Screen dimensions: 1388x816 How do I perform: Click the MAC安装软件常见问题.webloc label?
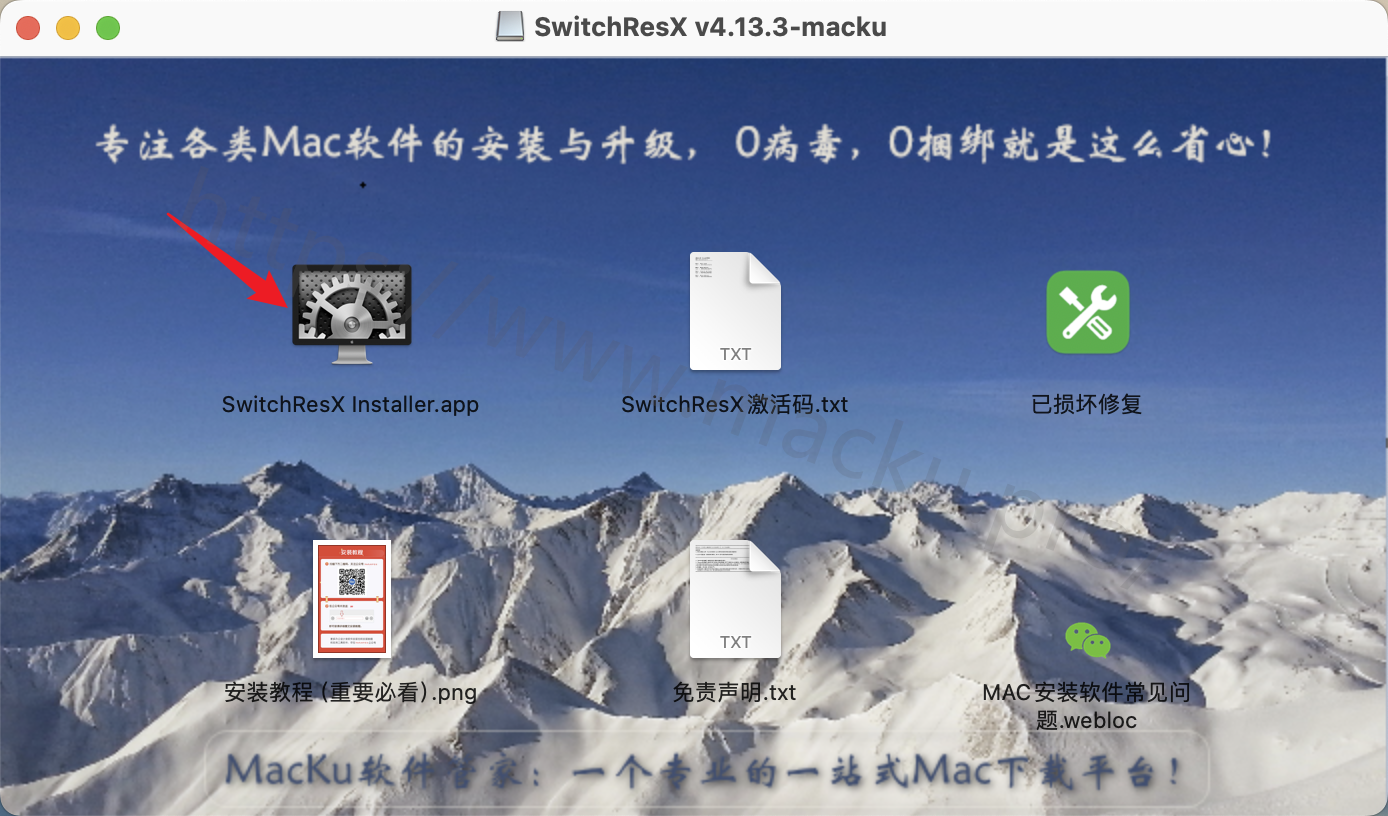[x=1087, y=705]
